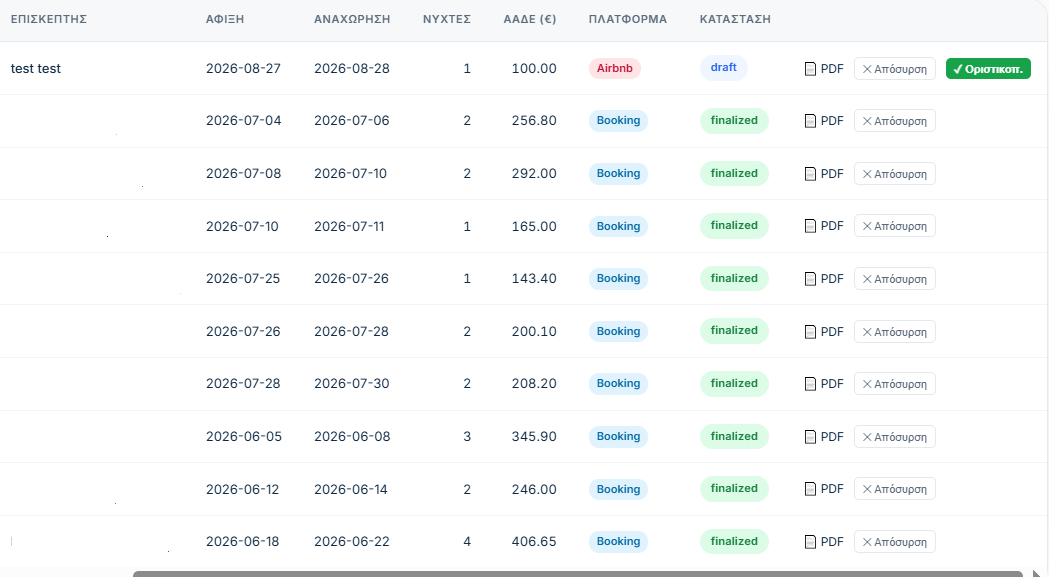Withdraw the booking arriving 2026-06-18
The width and height of the screenshot is (1049, 577).
point(894,542)
